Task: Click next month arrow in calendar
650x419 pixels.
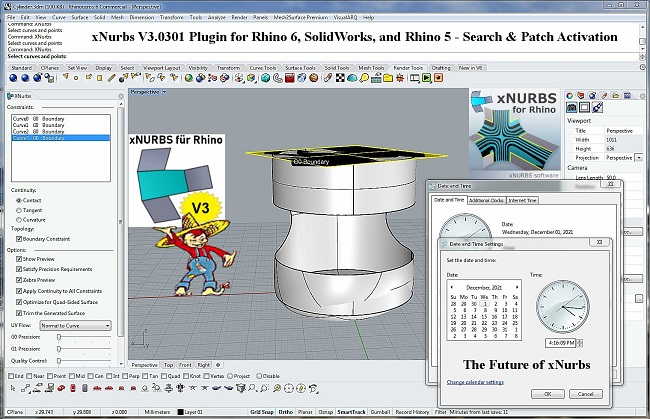Action: [x=517, y=287]
